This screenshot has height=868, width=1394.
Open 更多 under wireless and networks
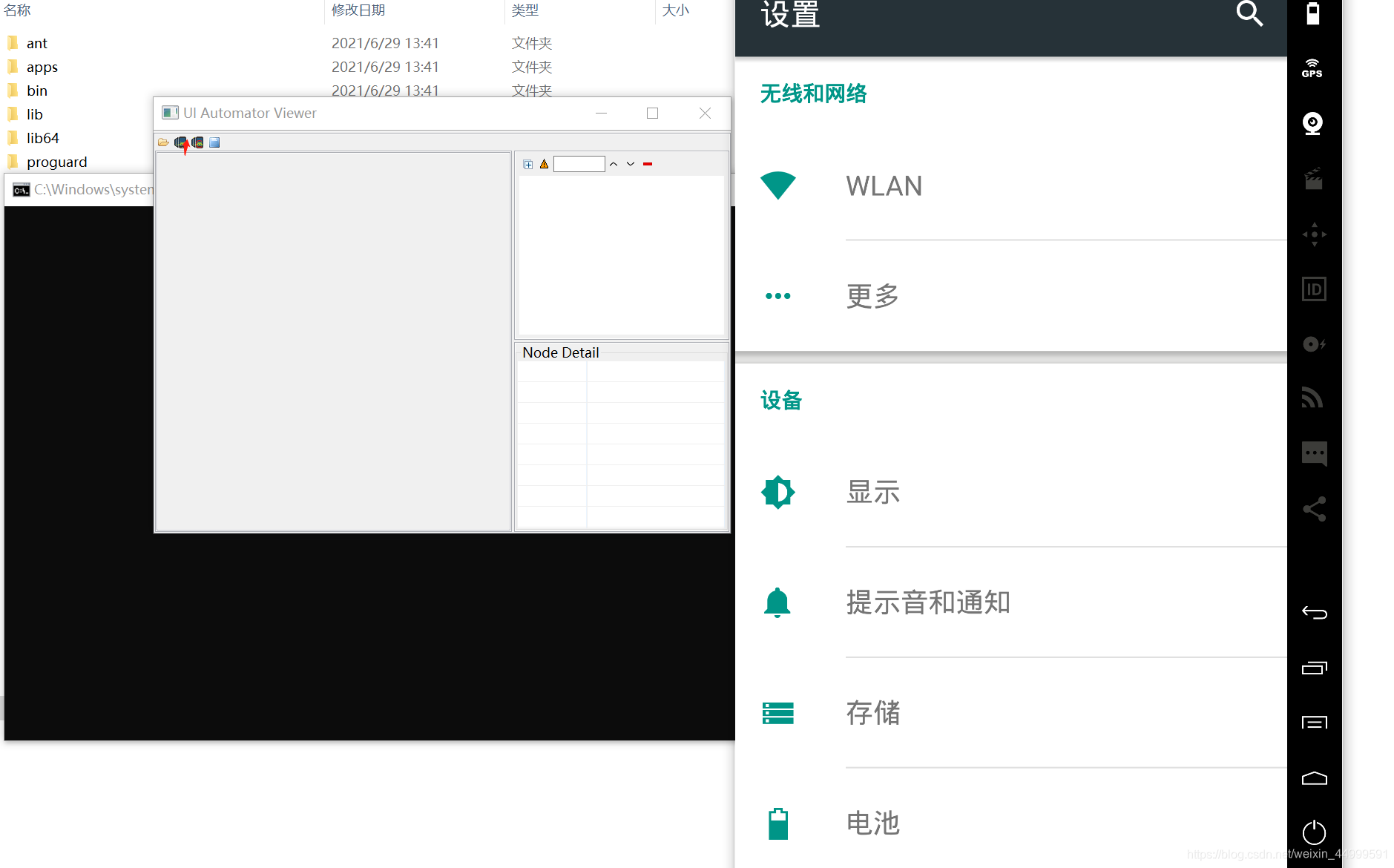tap(1010, 296)
